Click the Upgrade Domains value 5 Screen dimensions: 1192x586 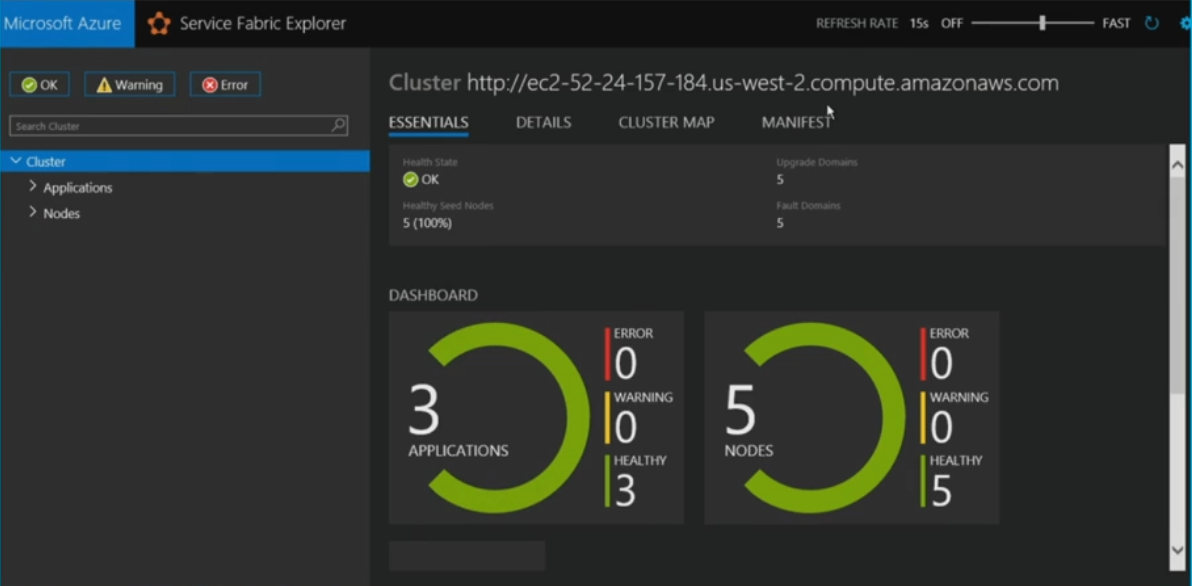780,179
